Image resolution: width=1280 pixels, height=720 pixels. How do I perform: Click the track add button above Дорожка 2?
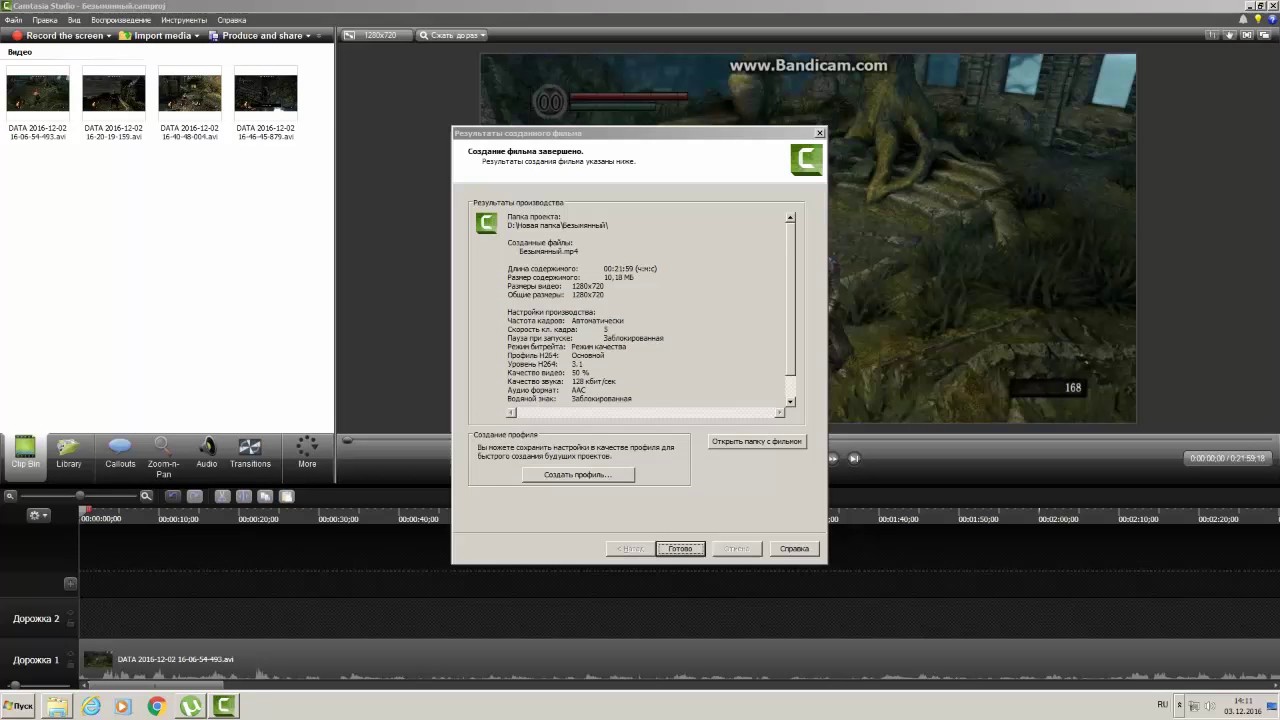(70, 583)
